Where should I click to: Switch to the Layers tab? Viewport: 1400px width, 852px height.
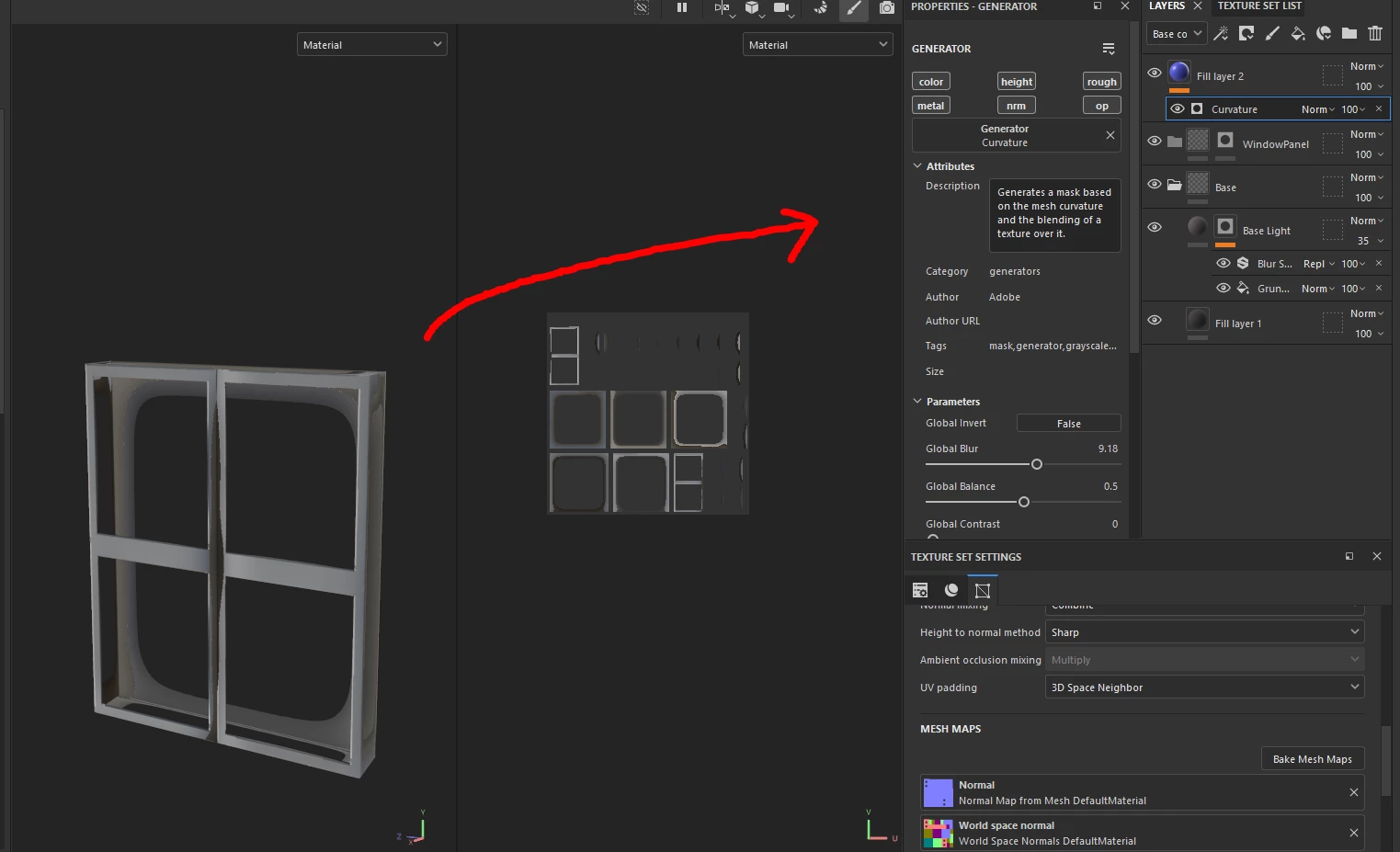point(1167,6)
